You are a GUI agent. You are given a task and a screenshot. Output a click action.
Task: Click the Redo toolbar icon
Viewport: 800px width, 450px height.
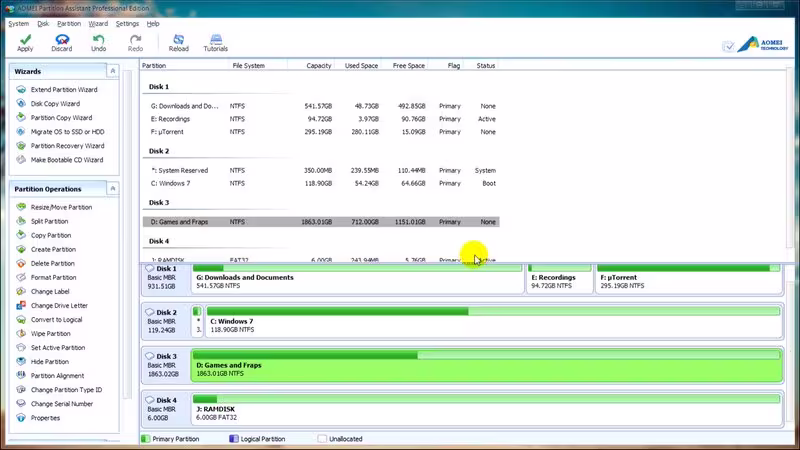click(x=135, y=43)
